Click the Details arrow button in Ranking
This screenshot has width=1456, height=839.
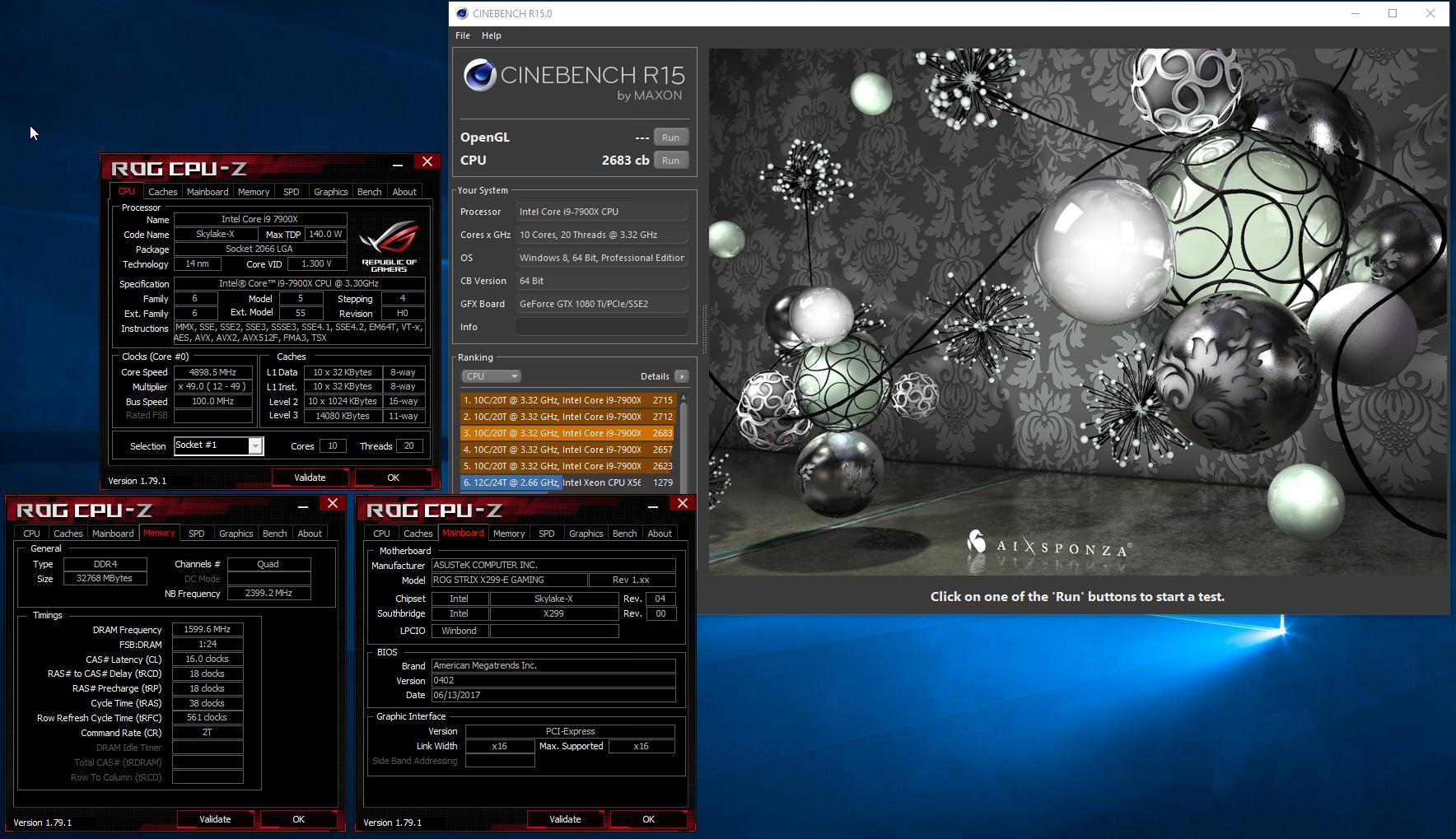tap(681, 376)
